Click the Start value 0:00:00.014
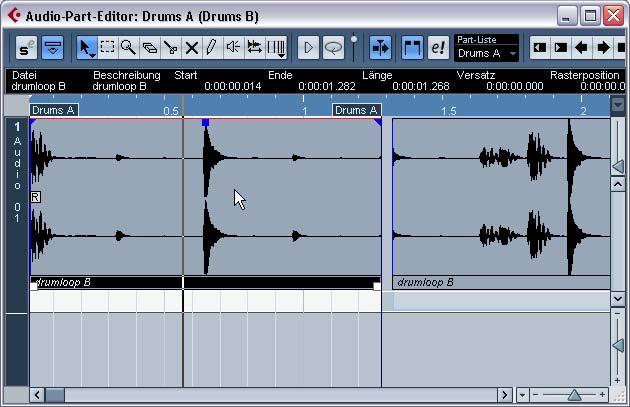 coord(233,86)
